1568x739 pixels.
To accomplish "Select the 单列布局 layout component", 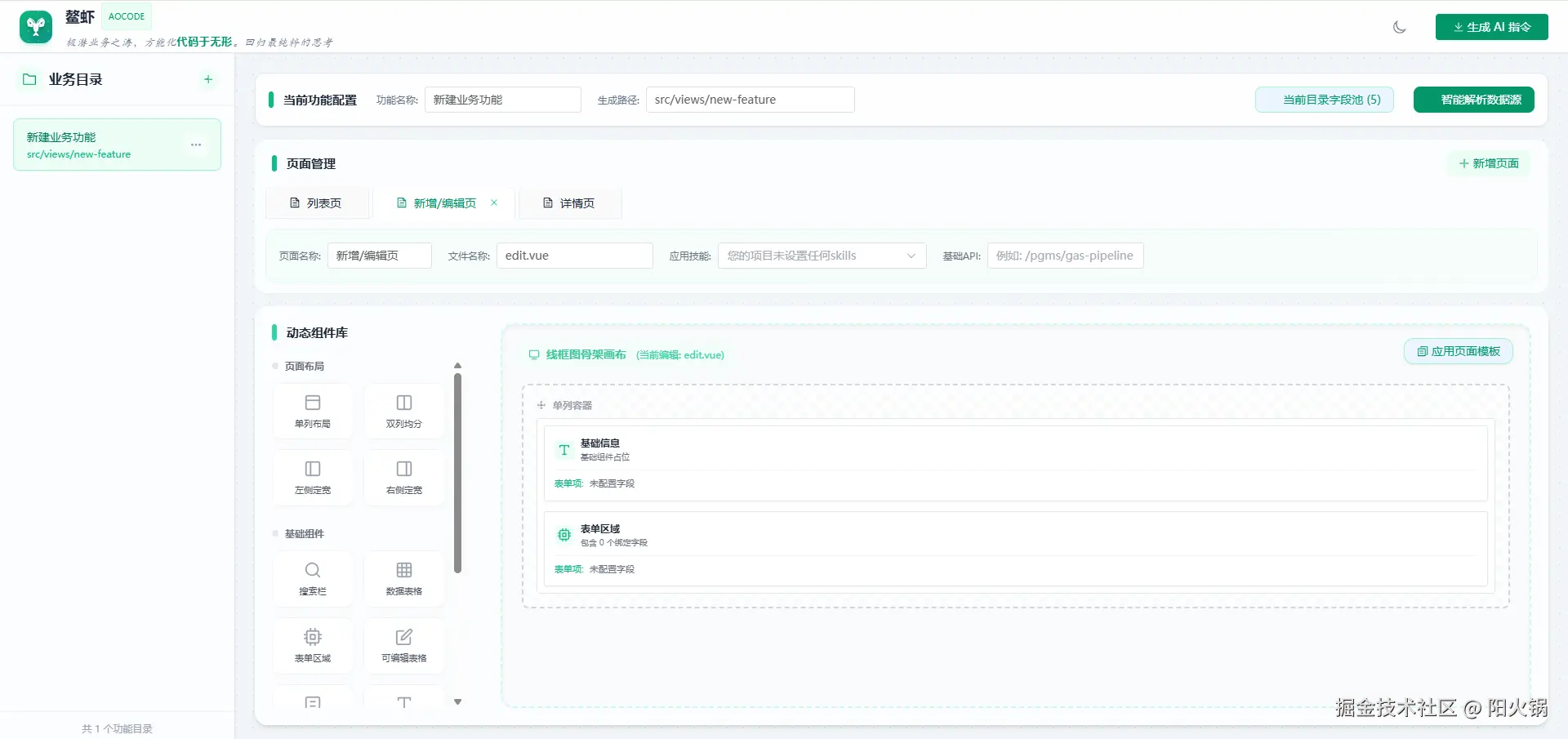I will coord(313,412).
